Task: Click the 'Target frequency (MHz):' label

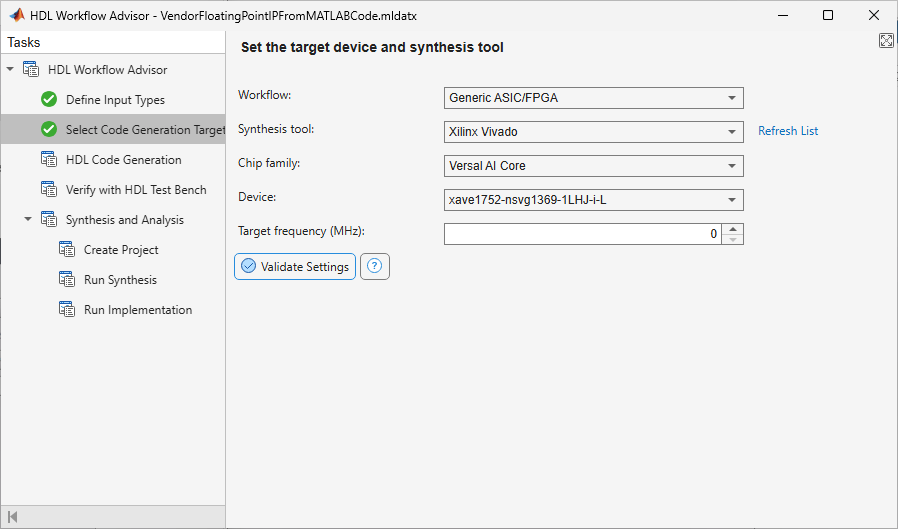Action: 301,231
